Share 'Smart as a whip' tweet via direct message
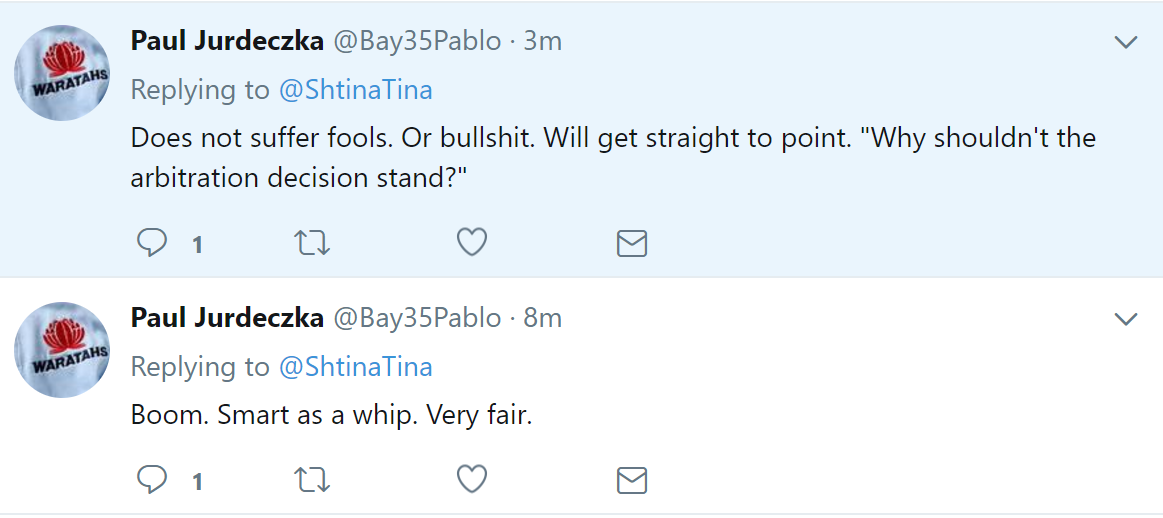The width and height of the screenshot is (1163, 518). [632, 481]
